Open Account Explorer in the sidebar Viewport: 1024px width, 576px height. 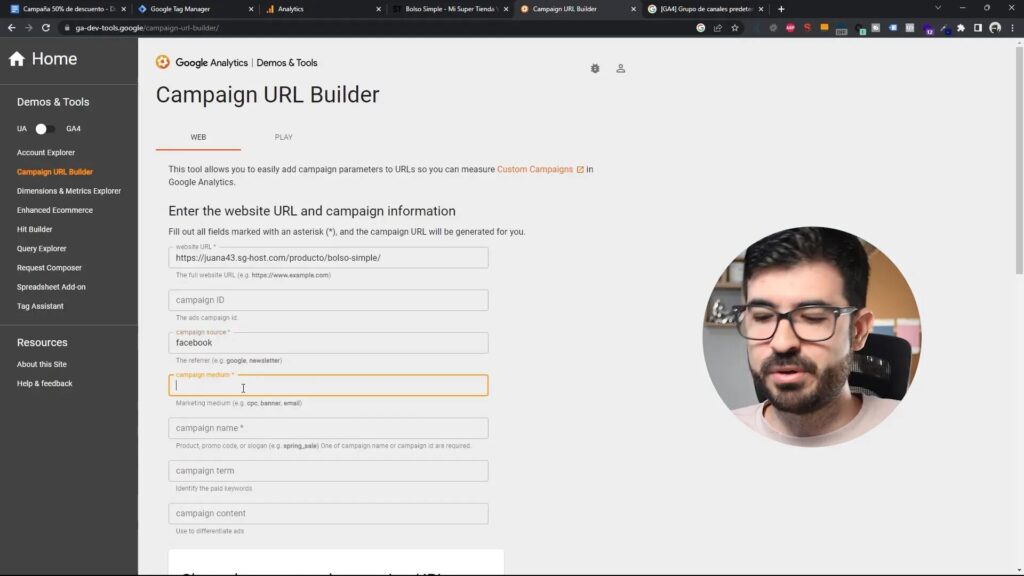(46, 152)
